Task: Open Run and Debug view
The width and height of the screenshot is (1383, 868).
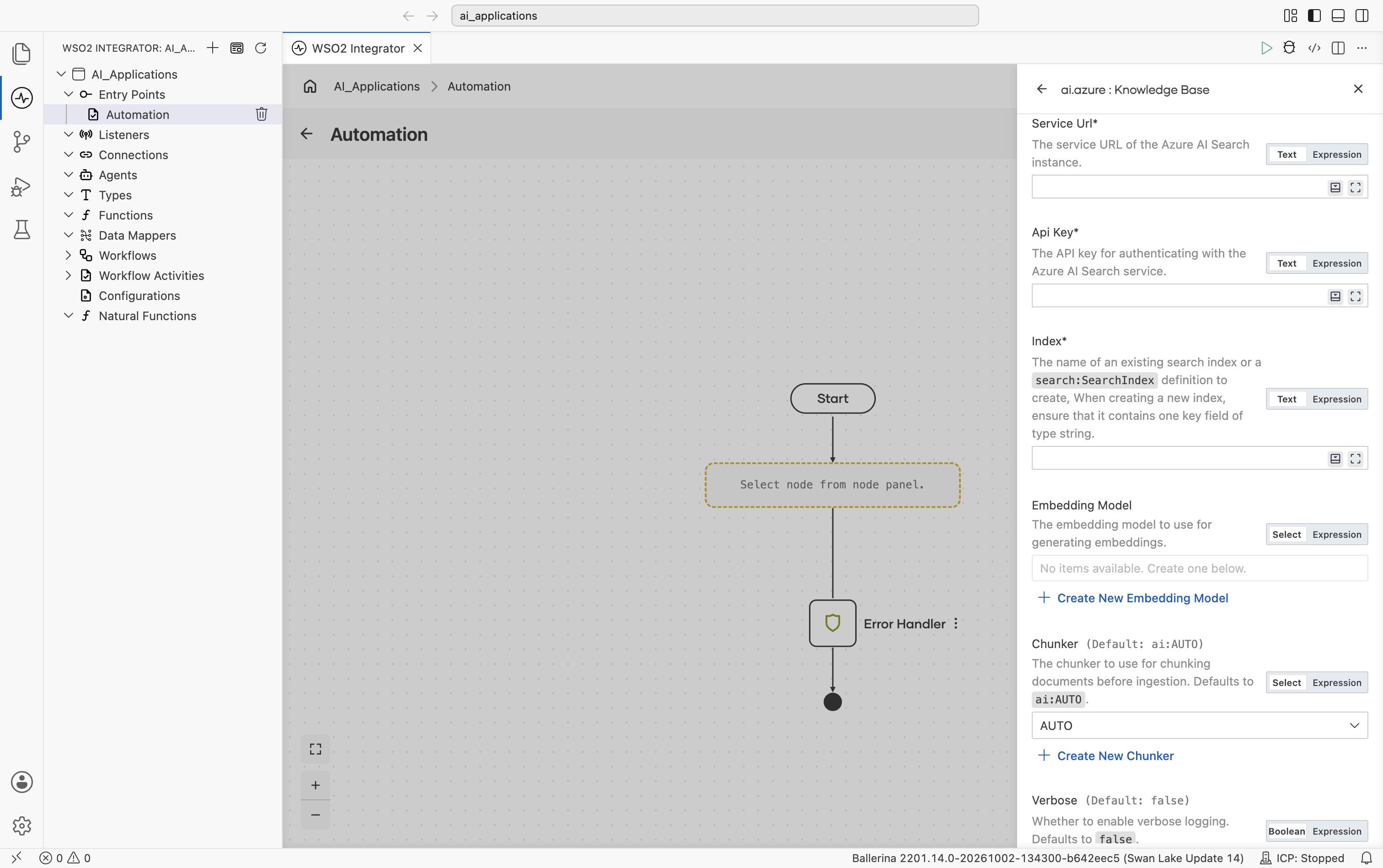Action: [21, 187]
